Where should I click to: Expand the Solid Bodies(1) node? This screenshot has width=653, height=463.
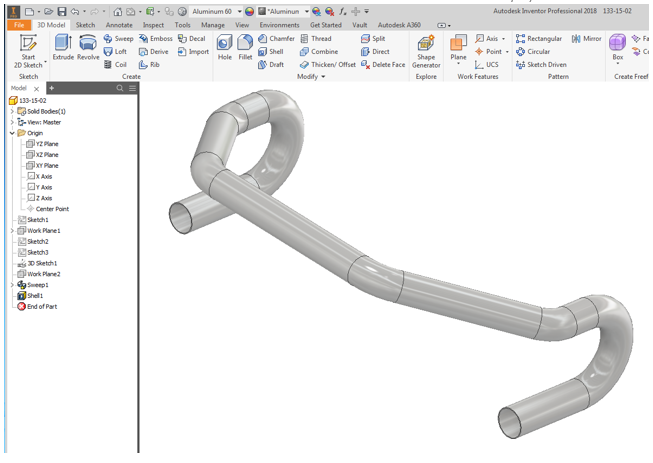pos(12,111)
